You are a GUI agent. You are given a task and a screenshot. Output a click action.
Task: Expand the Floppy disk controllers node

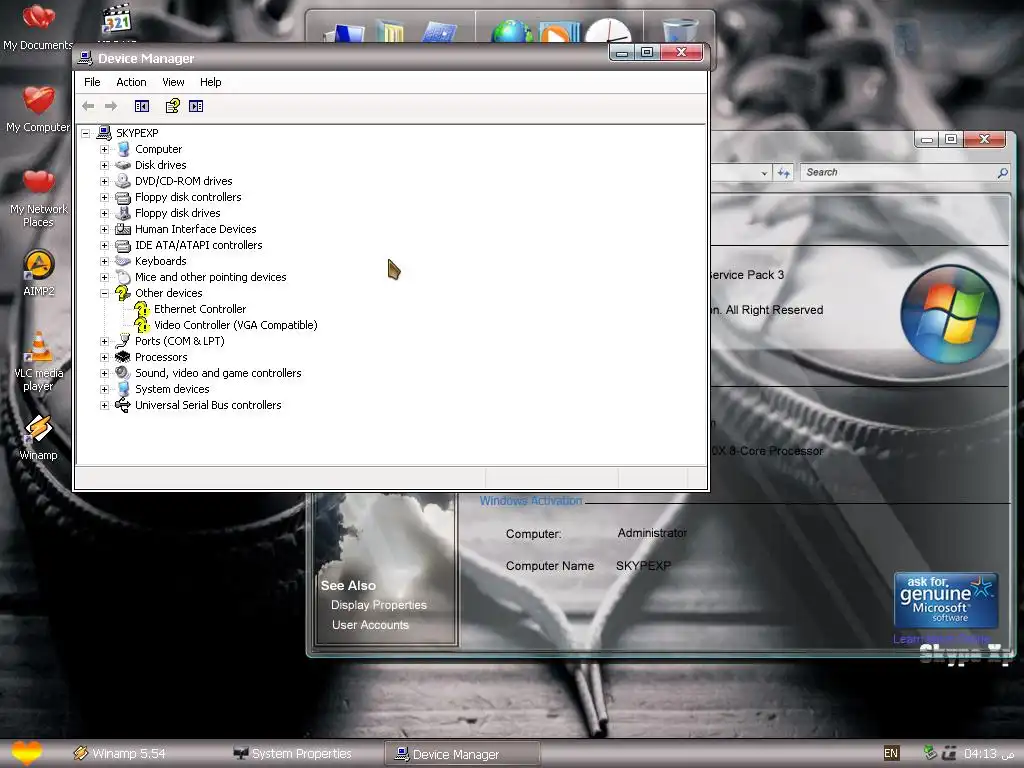point(104,197)
